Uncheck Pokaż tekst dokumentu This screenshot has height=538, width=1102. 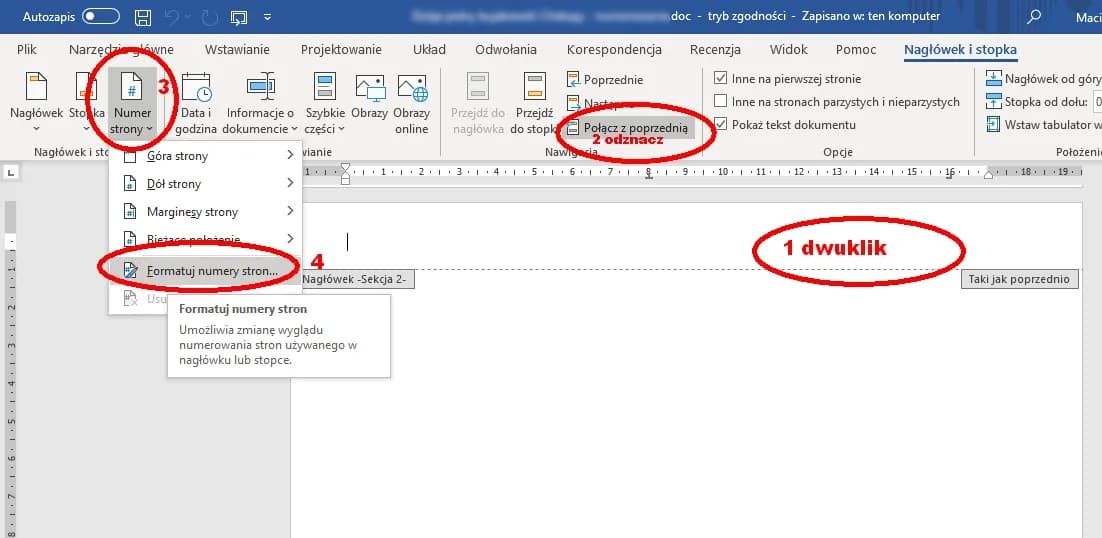point(721,125)
